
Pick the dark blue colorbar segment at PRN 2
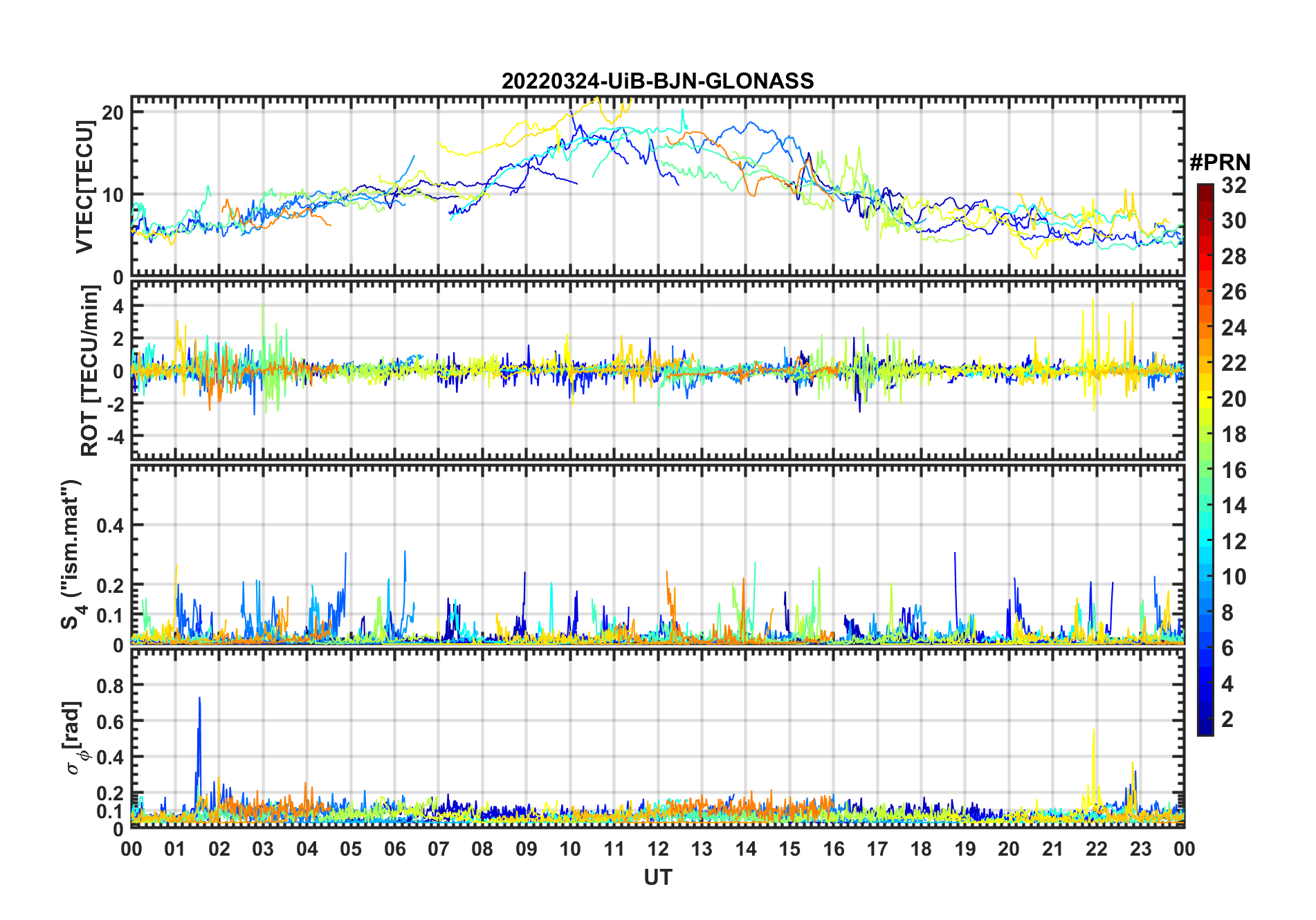point(1205,719)
